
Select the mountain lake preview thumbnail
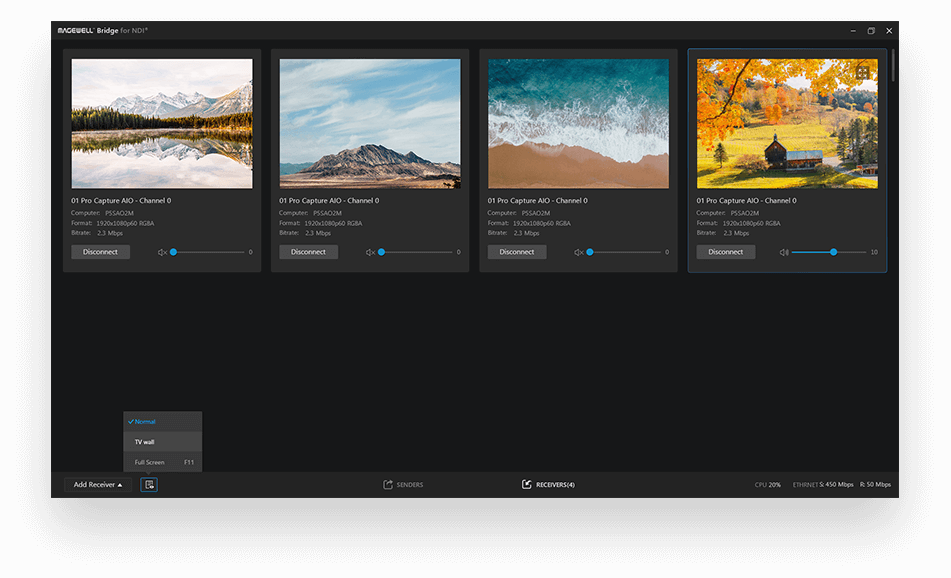point(162,124)
